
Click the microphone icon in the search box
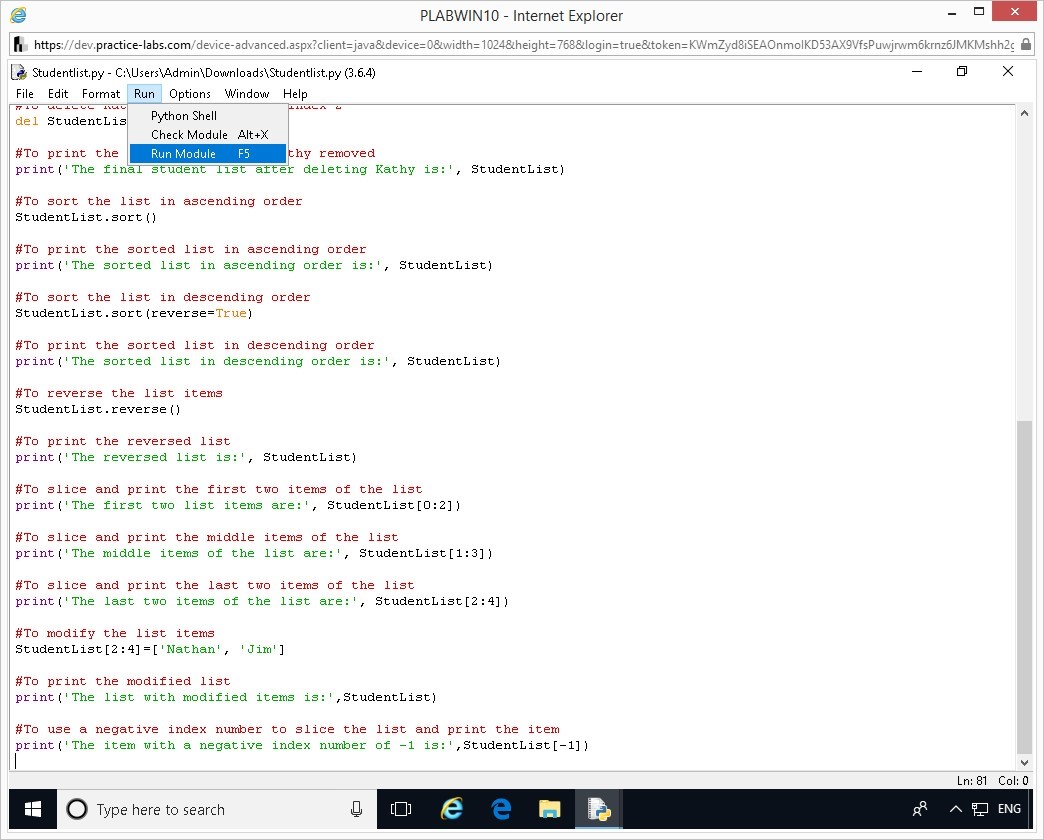tap(356, 809)
